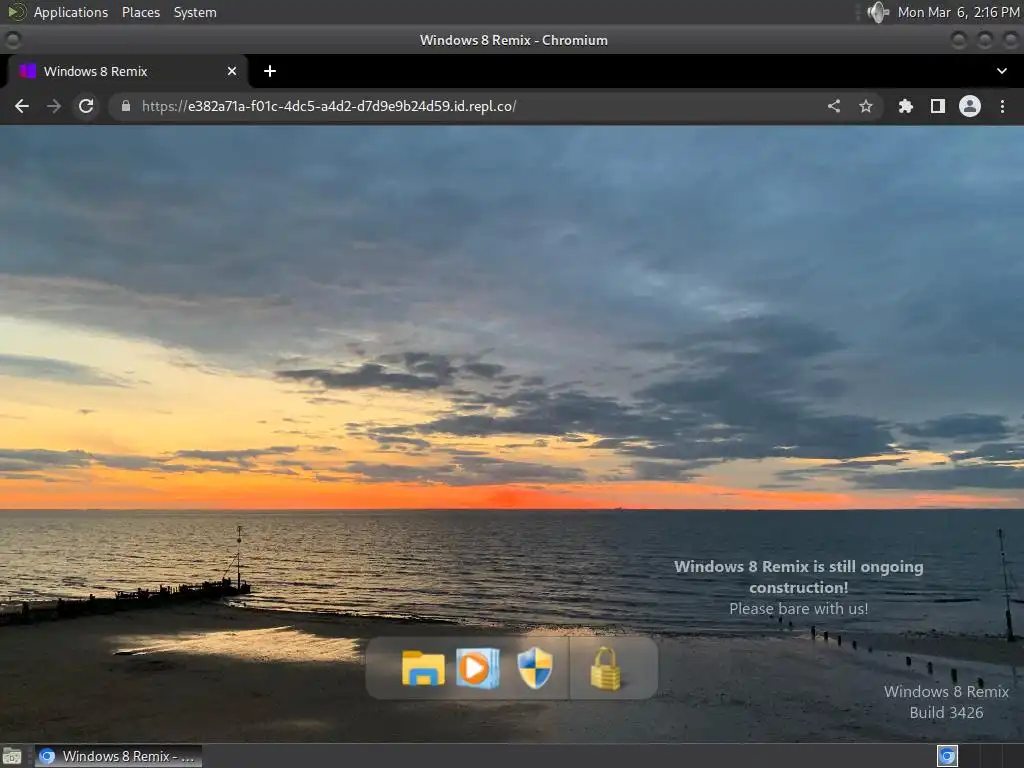
Task: Open Chromium extensions puzzle icon
Action: click(x=905, y=106)
